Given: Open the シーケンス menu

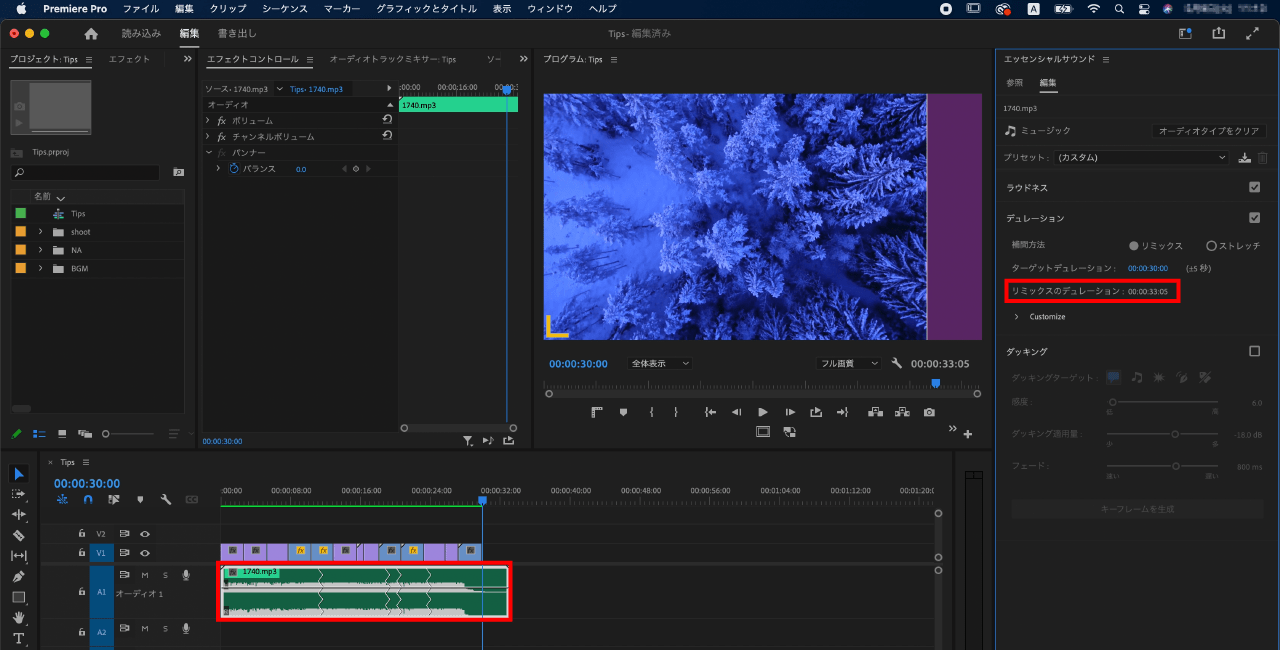Looking at the screenshot, I should pos(285,8).
